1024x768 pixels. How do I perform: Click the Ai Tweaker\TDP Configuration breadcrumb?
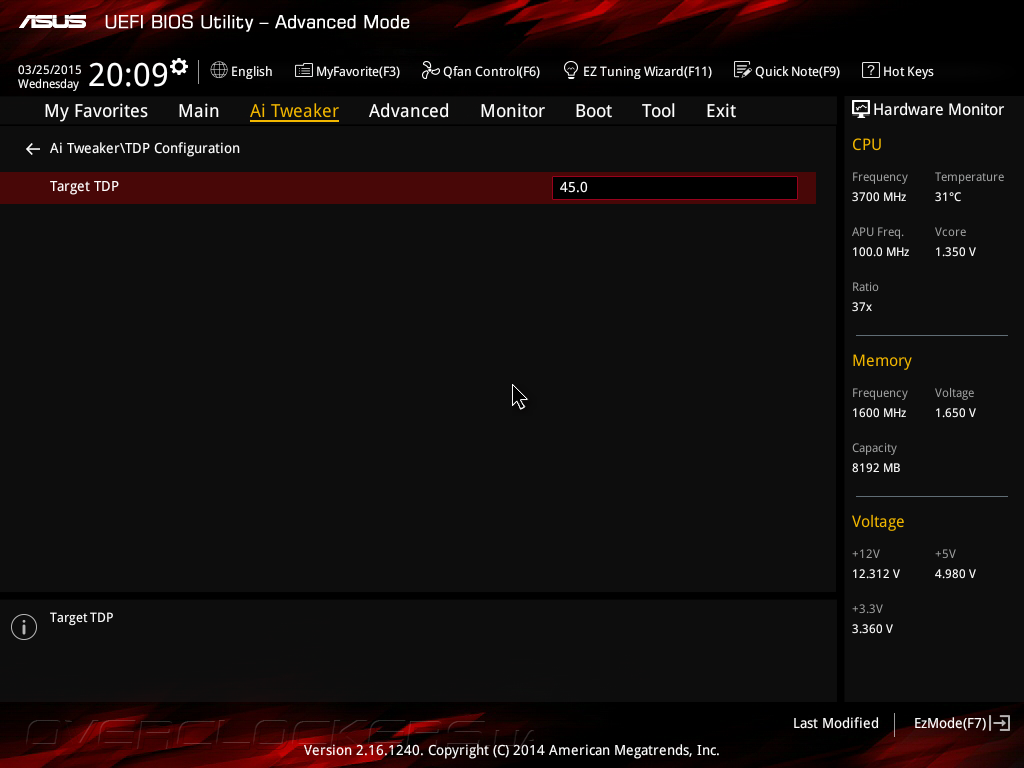coord(145,148)
